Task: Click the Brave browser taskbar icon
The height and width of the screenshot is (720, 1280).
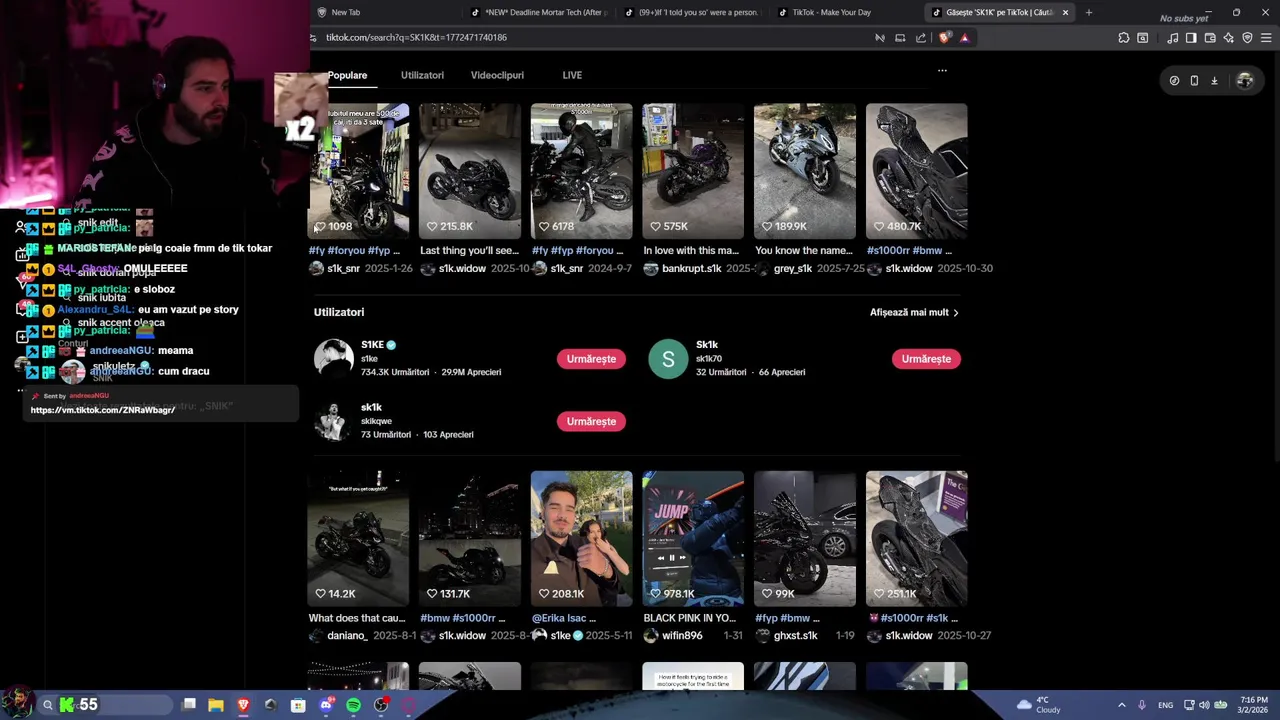Action: click(243, 705)
